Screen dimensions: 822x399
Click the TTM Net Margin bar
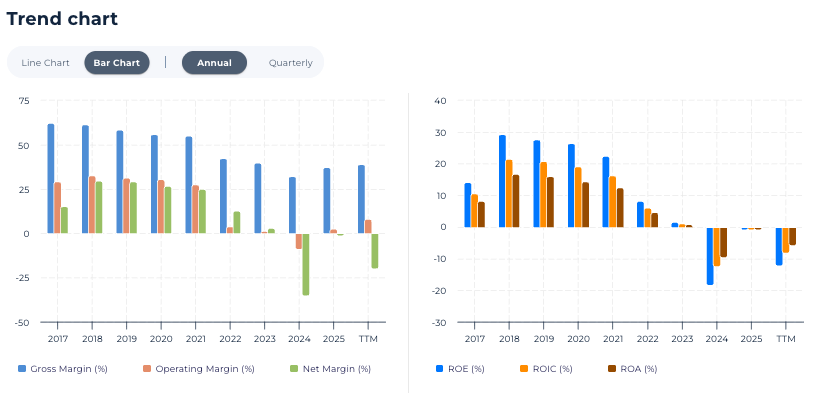coord(375,251)
